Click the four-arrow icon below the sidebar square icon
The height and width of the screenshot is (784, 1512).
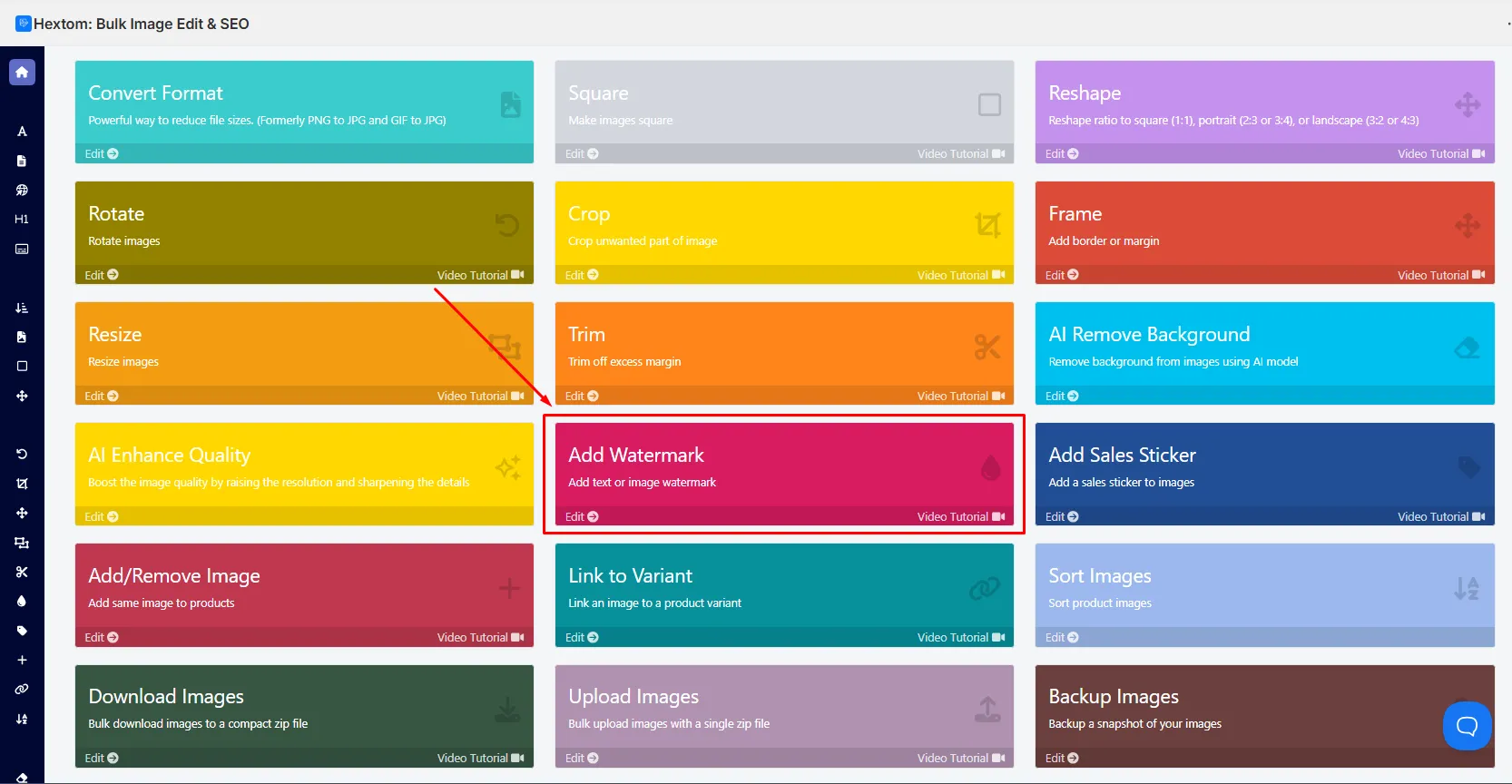point(22,396)
